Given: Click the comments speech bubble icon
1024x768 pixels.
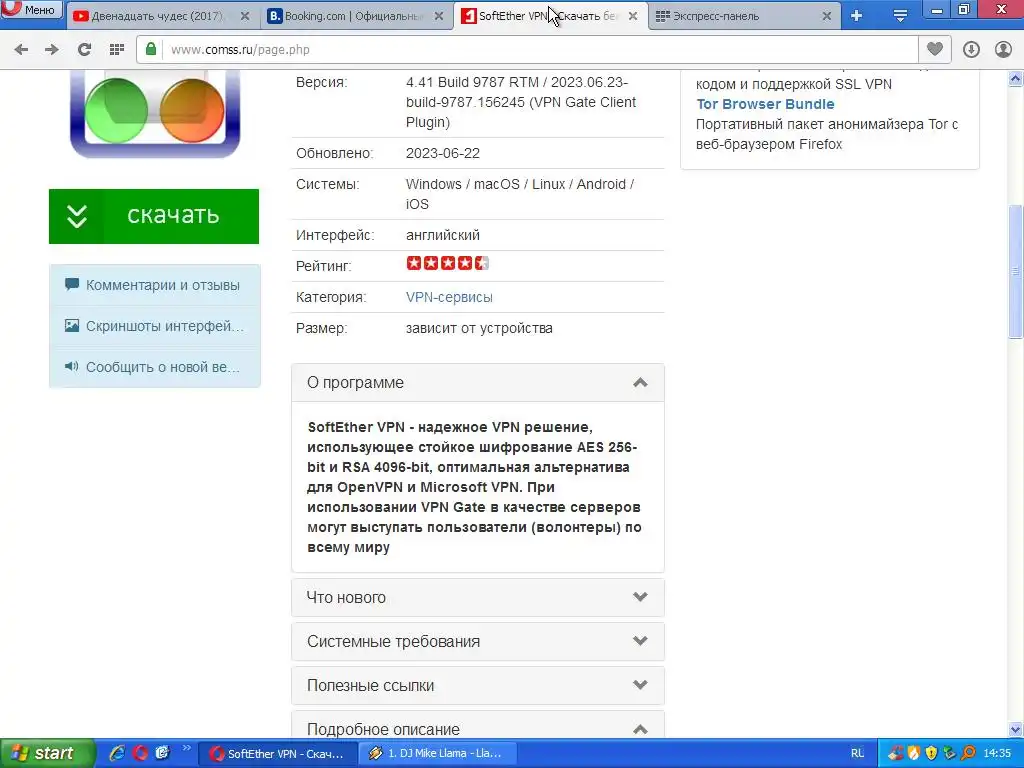Looking at the screenshot, I should (x=72, y=285).
